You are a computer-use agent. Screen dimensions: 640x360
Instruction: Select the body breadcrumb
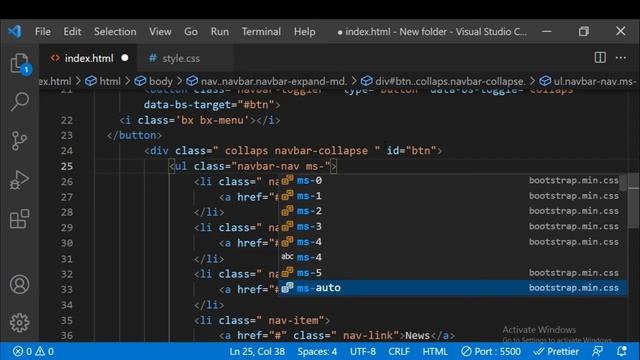pyautogui.click(x=153, y=81)
